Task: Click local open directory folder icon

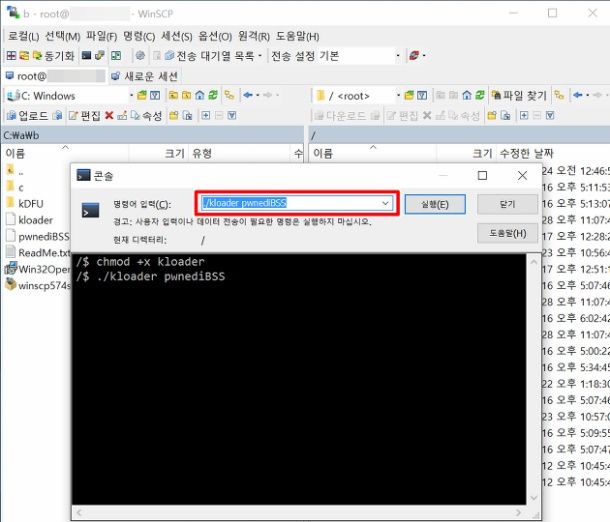Action: [142, 95]
